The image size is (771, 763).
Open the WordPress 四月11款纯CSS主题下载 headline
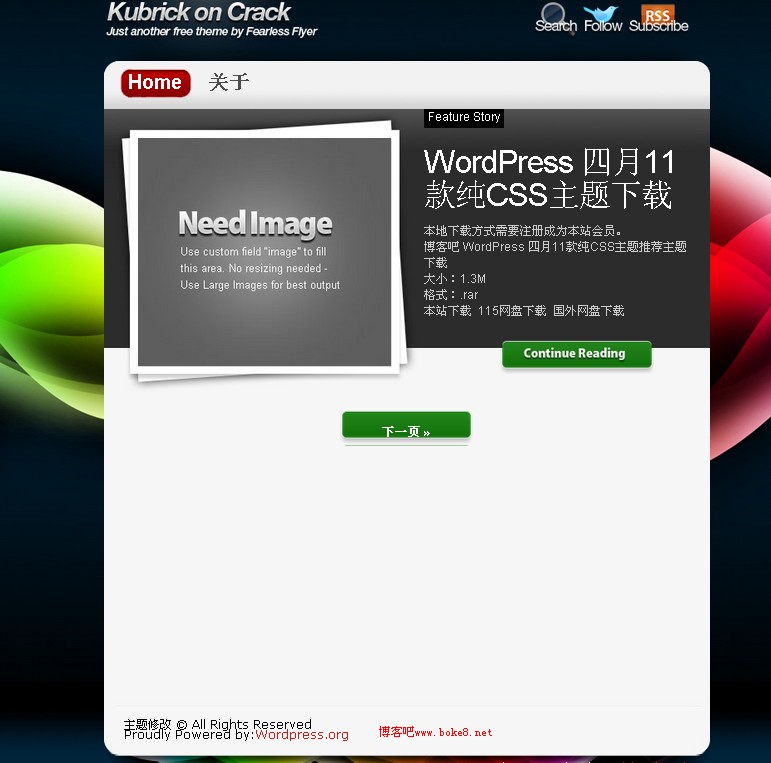tap(549, 178)
